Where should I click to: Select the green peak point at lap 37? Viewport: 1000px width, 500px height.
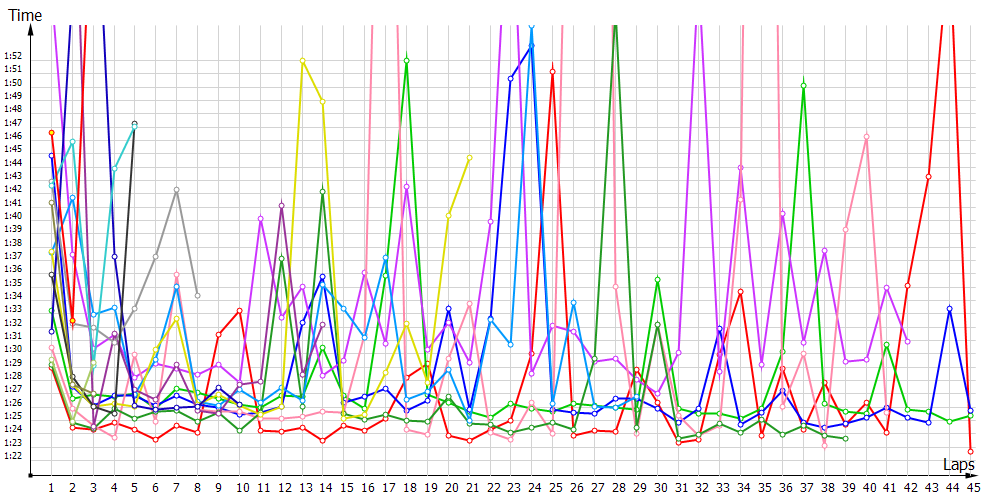click(x=803, y=86)
